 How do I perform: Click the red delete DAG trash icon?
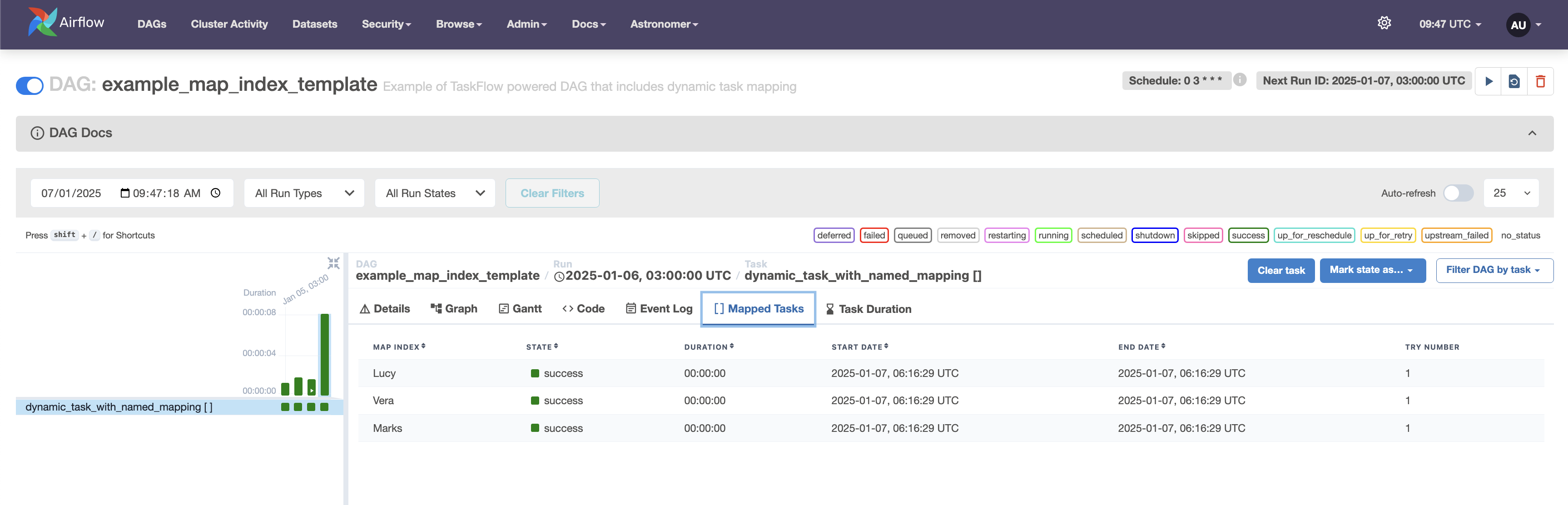tap(1540, 82)
